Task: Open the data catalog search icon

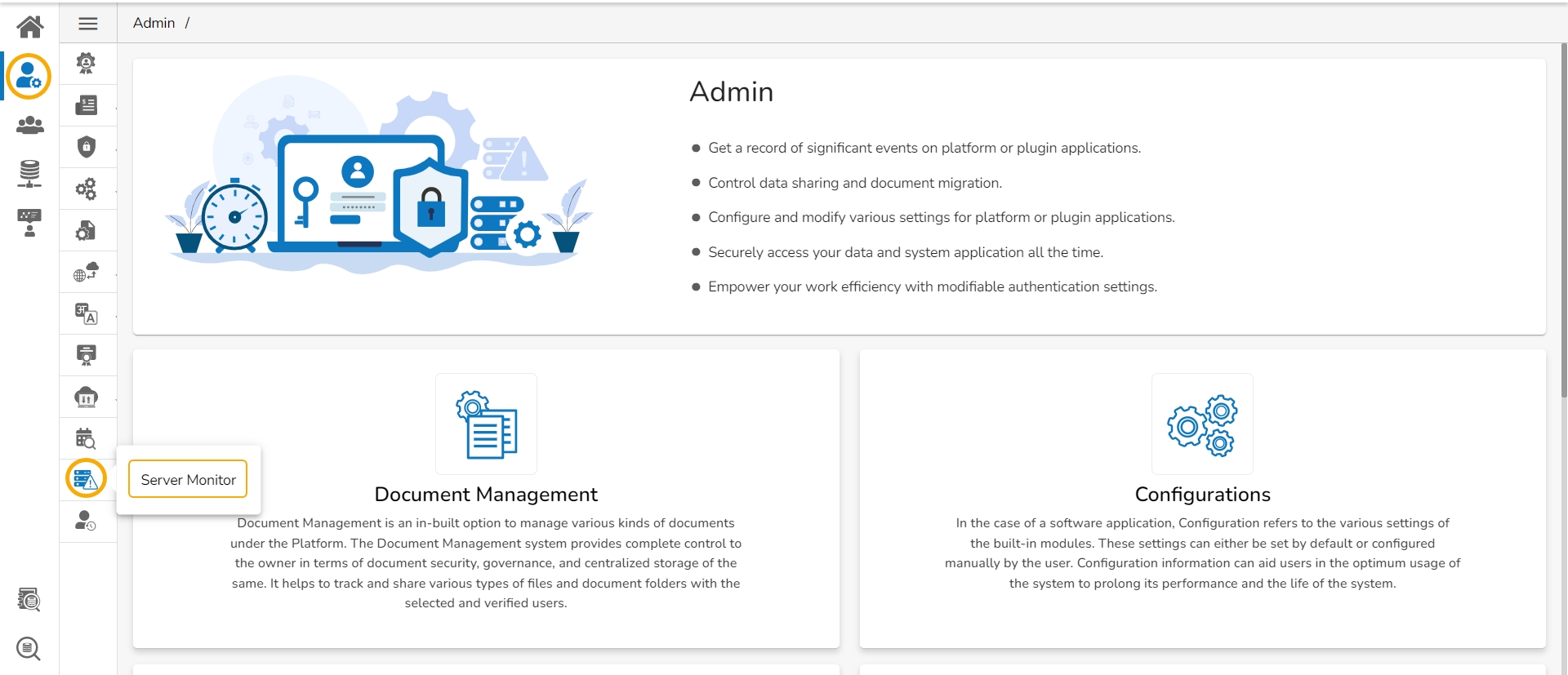Action: 29,600
